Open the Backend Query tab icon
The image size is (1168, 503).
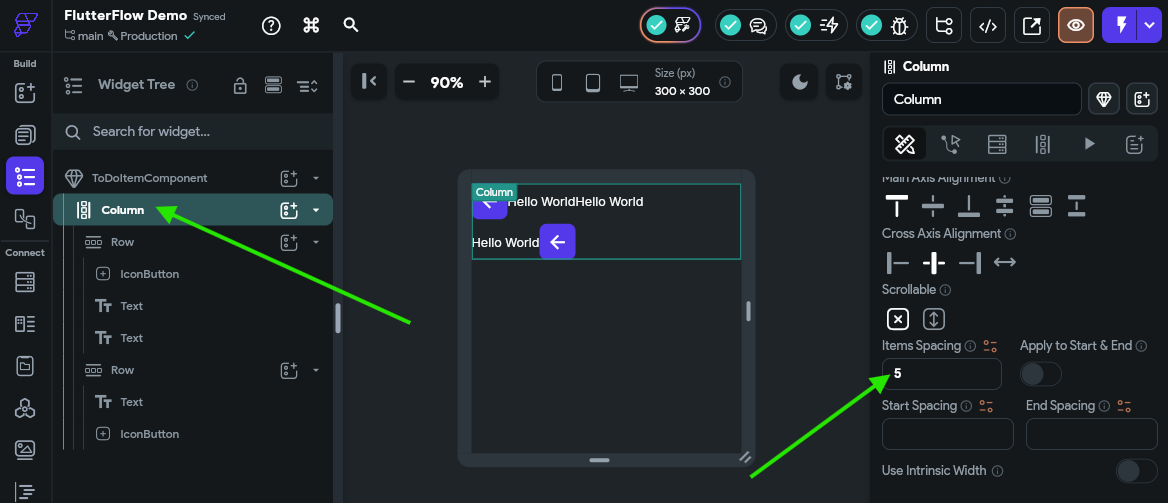tap(997, 144)
